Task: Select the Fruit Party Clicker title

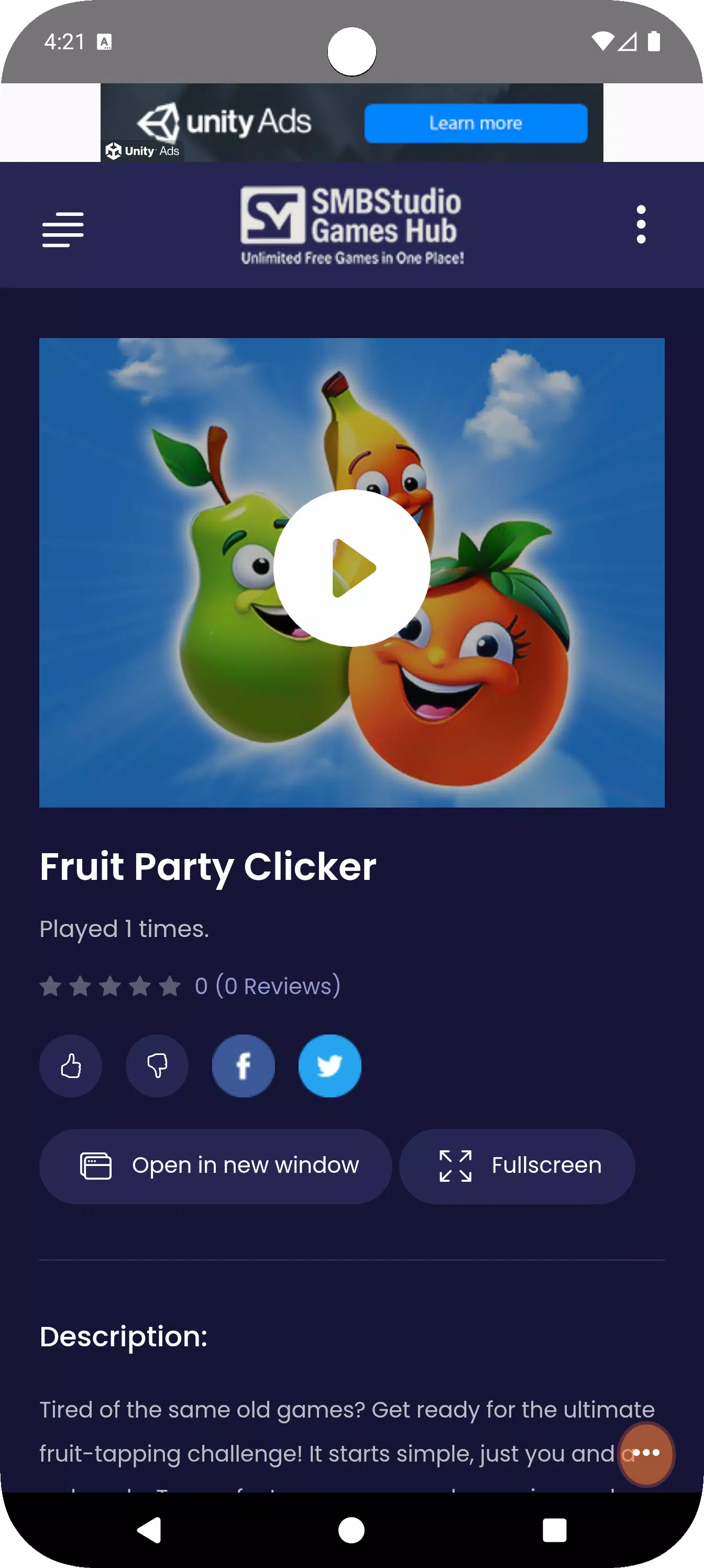Action: [208, 867]
